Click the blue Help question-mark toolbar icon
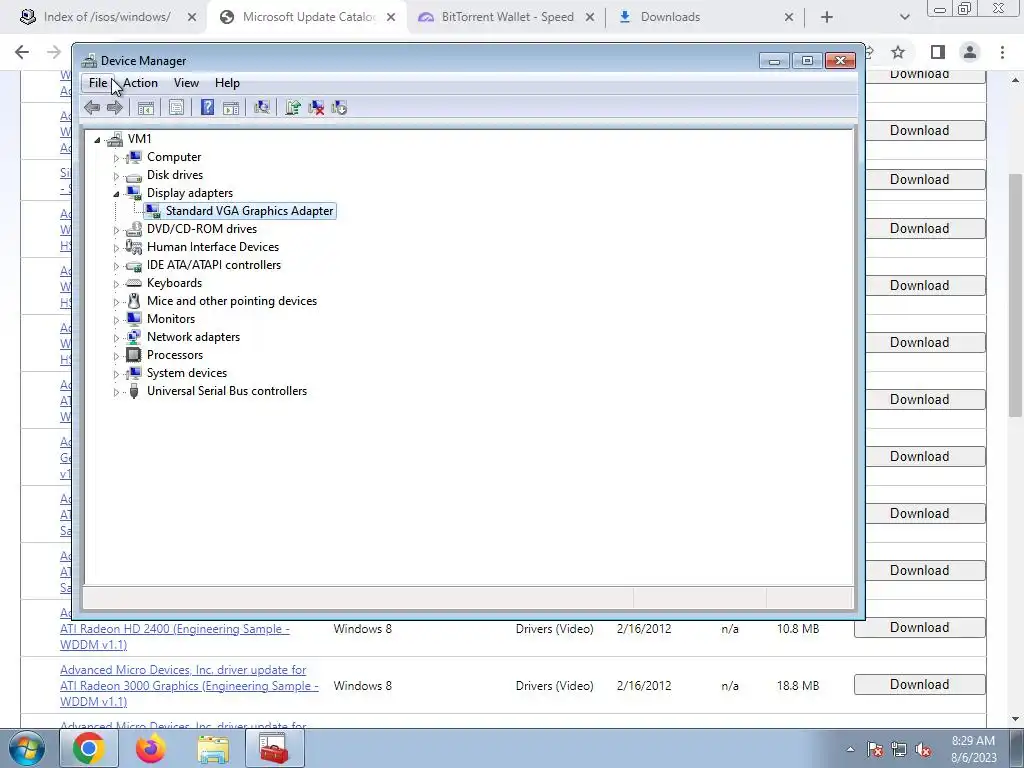 pos(207,108)
